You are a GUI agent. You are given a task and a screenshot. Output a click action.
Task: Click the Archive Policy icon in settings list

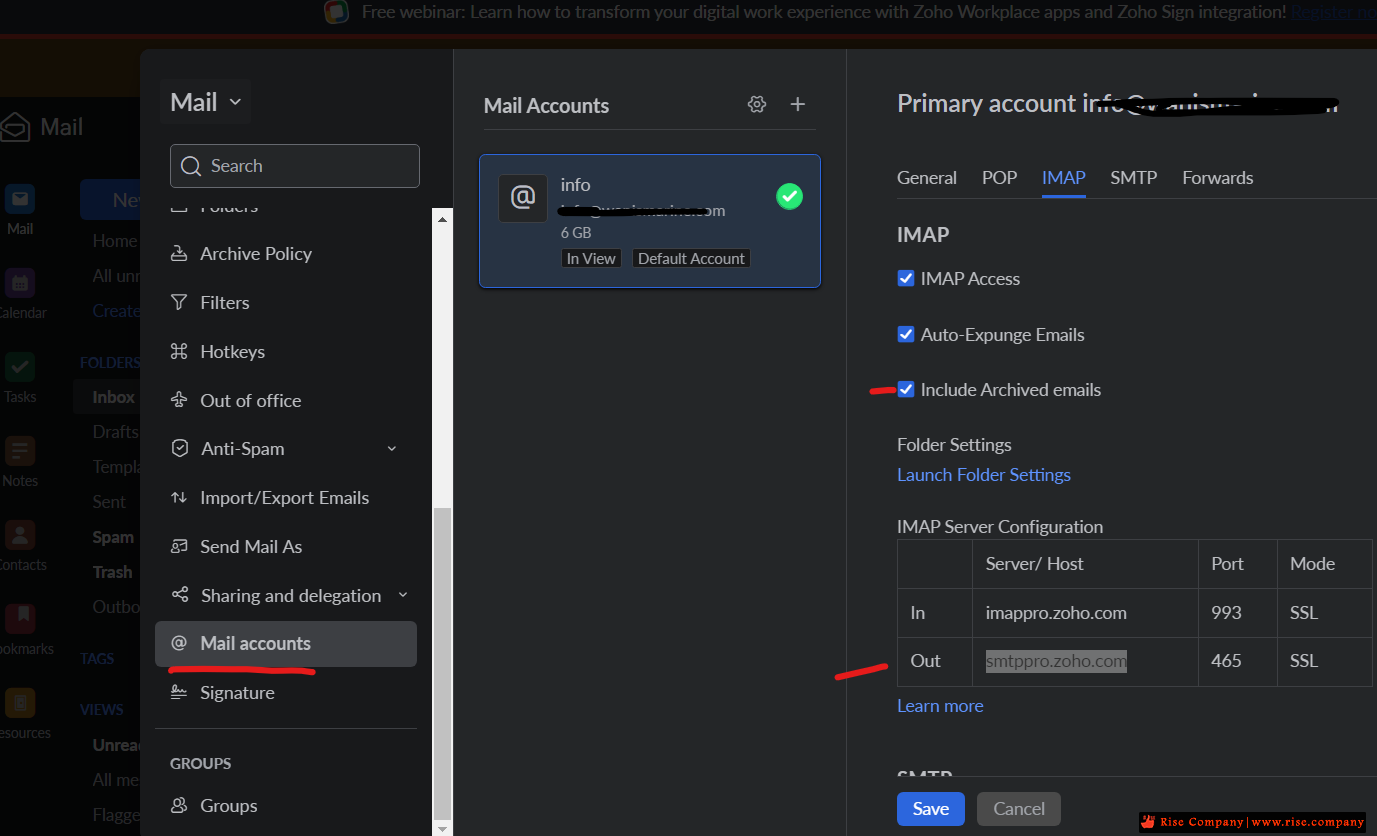click(x=179, y=253)
